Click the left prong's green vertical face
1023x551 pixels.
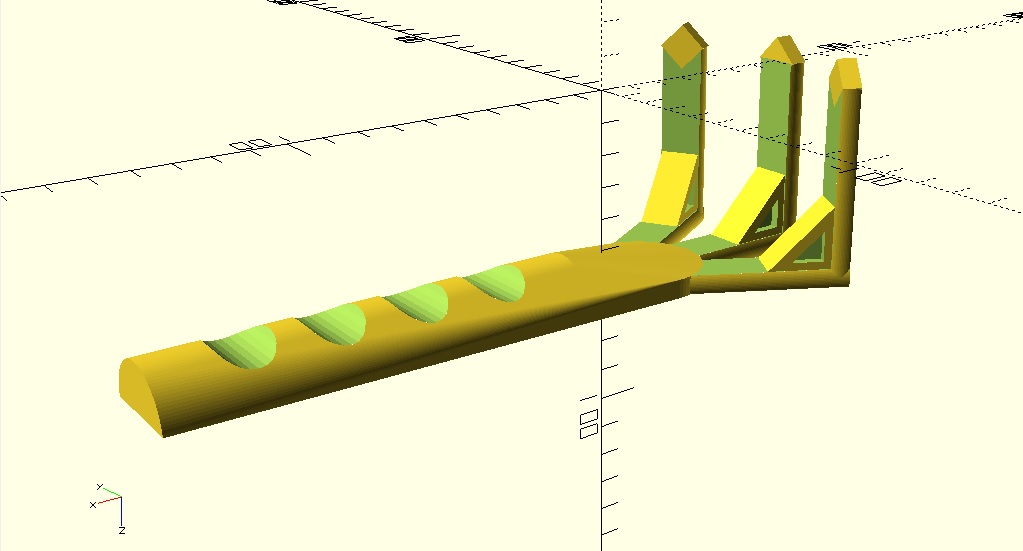coord(682,110)
